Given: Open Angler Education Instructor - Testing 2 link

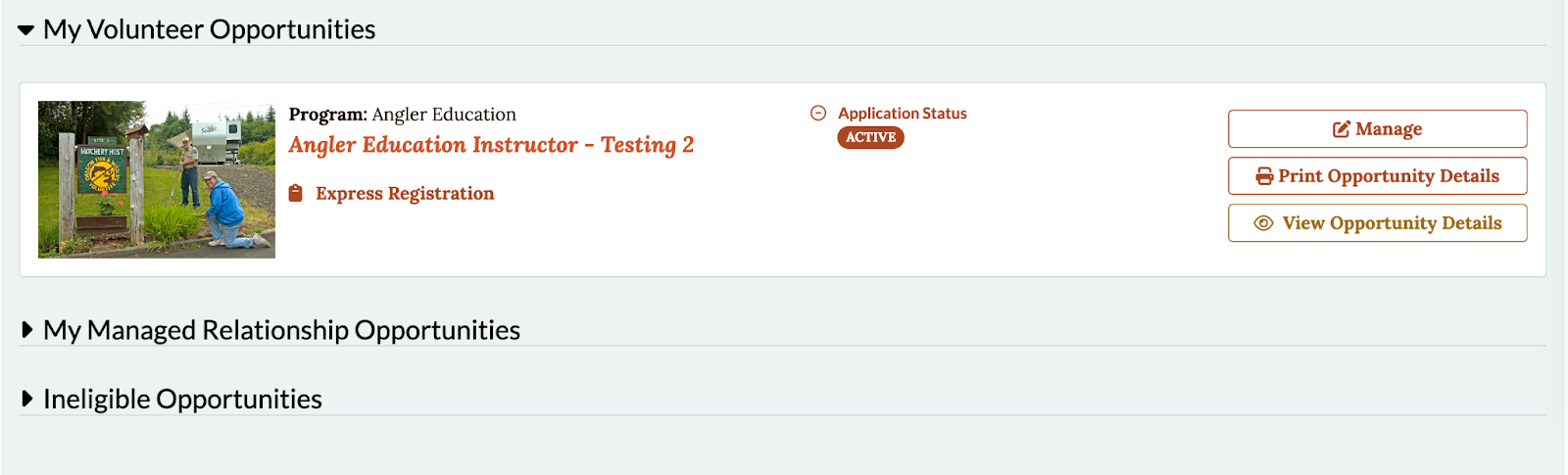Looking at the screenshot, I should click(491, 145).
